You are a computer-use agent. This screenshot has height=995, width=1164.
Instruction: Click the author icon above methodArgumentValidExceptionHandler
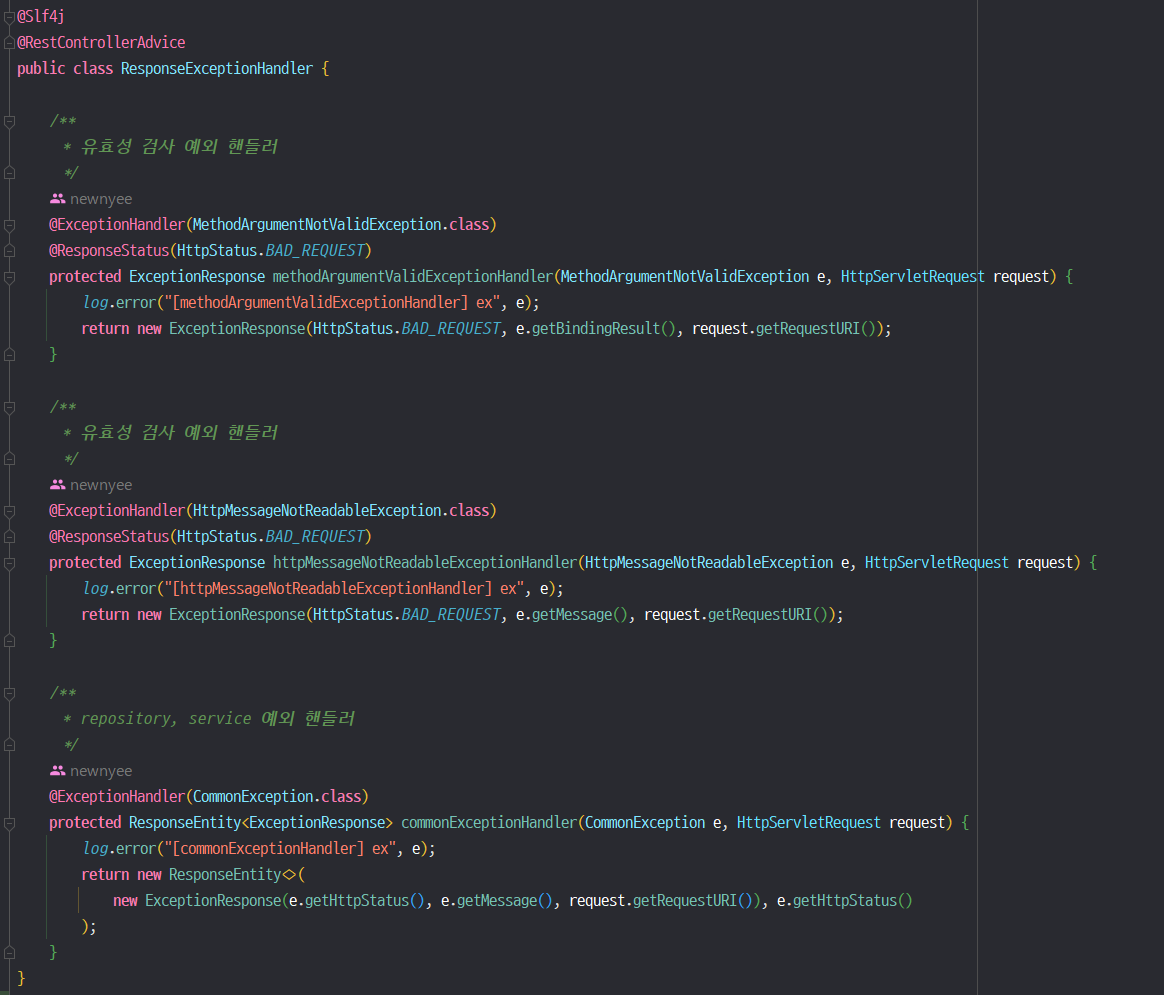pyautogui.click(x=57, y=198)
